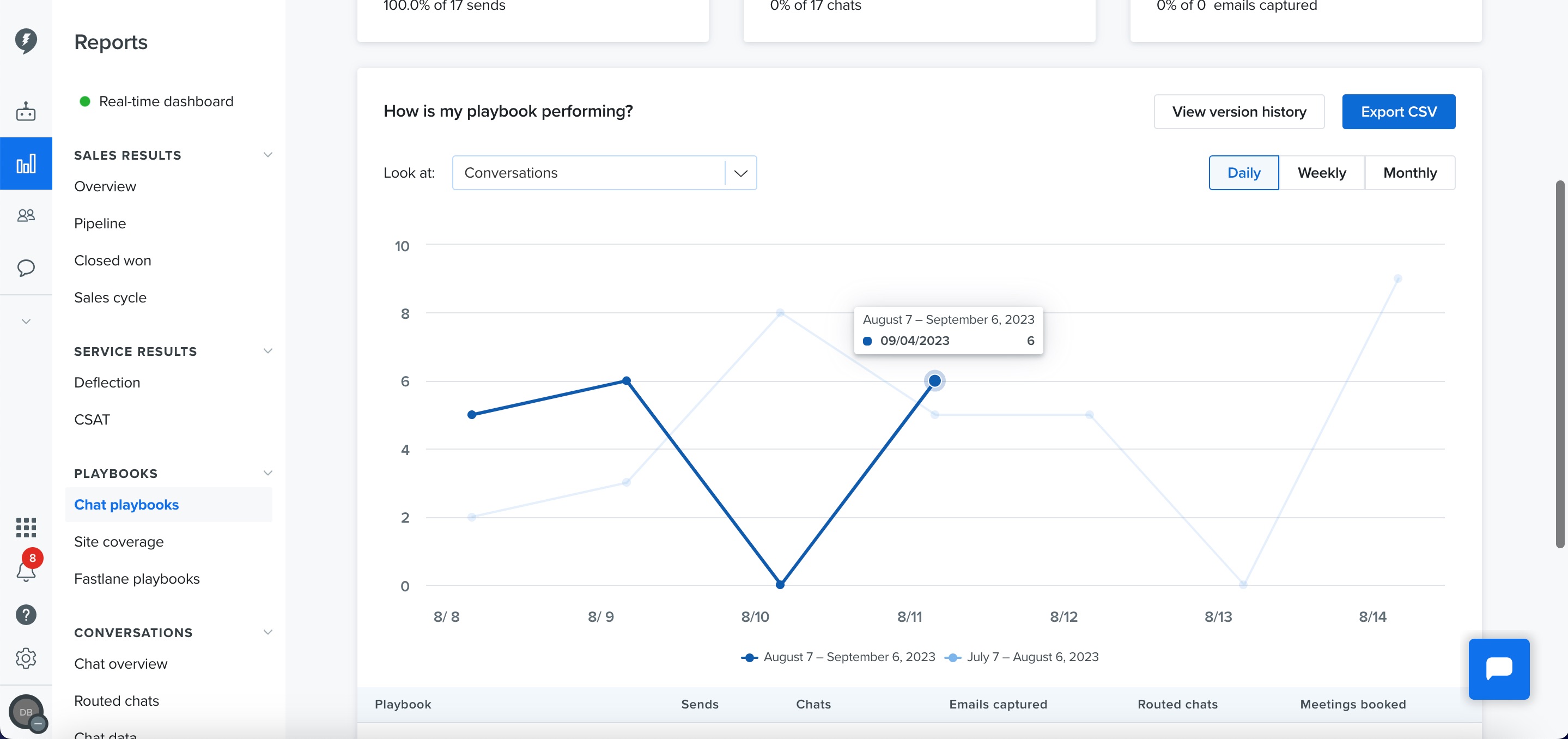Open Sales cycle report
Image resolution: width=1568 pixels, height=739 pixels.
(x=110, y=298)
